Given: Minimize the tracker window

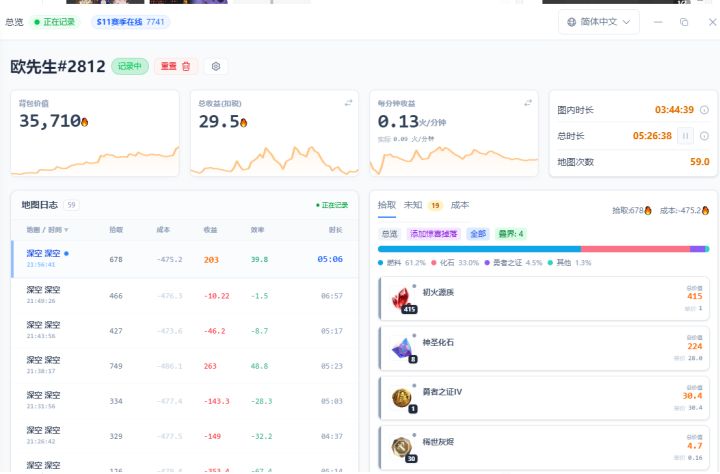Looking at the screenshot, I should pos(658,22).
